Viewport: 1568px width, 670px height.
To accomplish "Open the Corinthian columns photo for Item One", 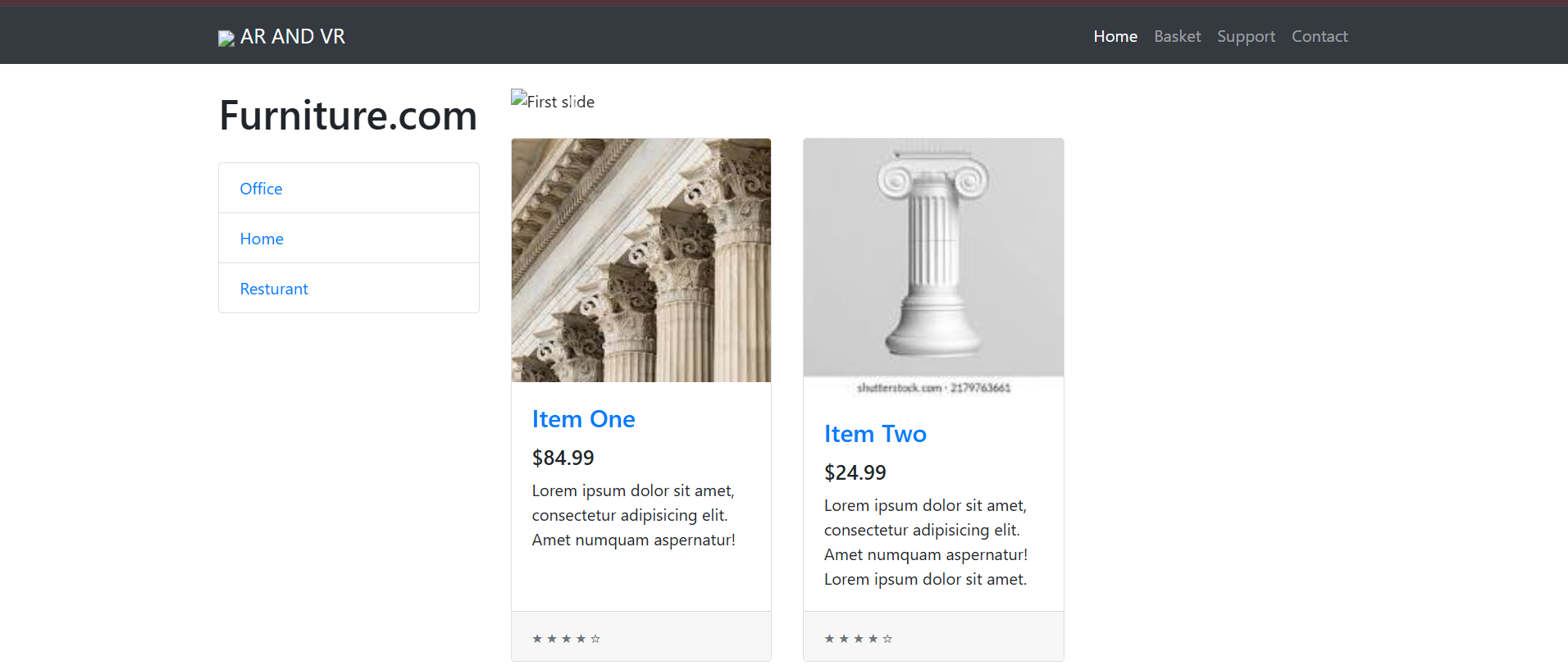I will [x=641, y=260].
